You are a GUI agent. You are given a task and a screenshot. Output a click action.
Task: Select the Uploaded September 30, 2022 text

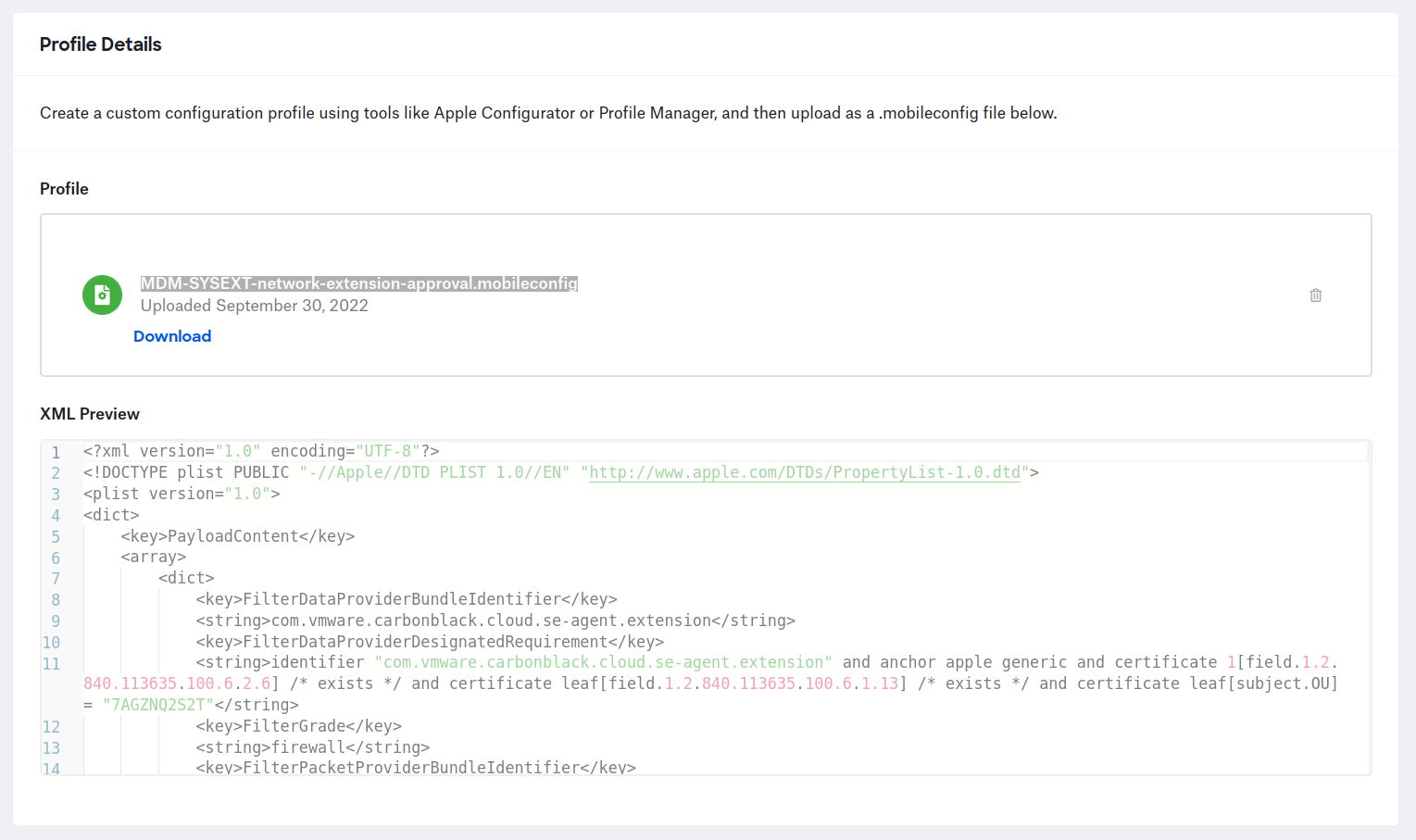coord(254,305)
